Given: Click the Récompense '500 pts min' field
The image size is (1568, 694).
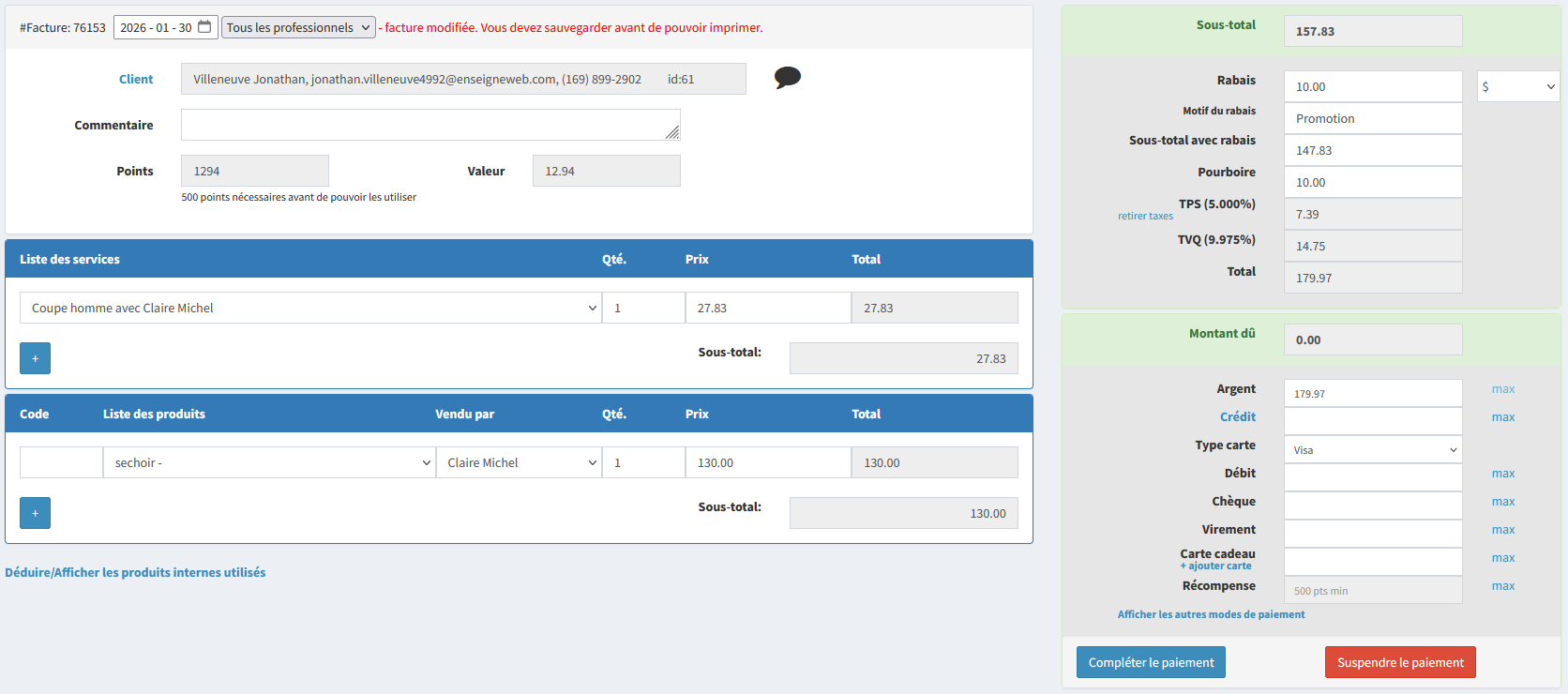Looking at the screenshot, I should (x=1373, y=590).
